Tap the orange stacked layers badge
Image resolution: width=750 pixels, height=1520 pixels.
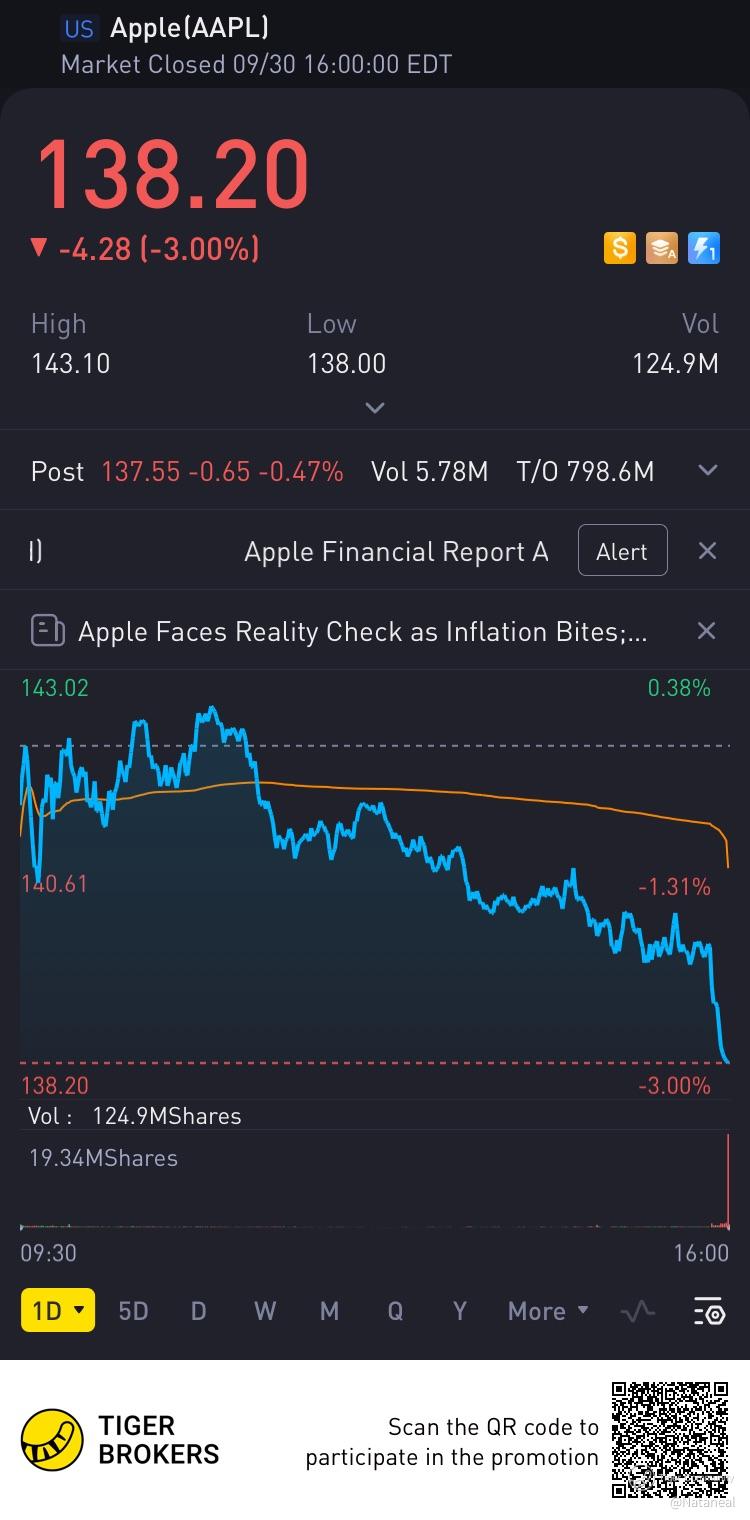662,247
